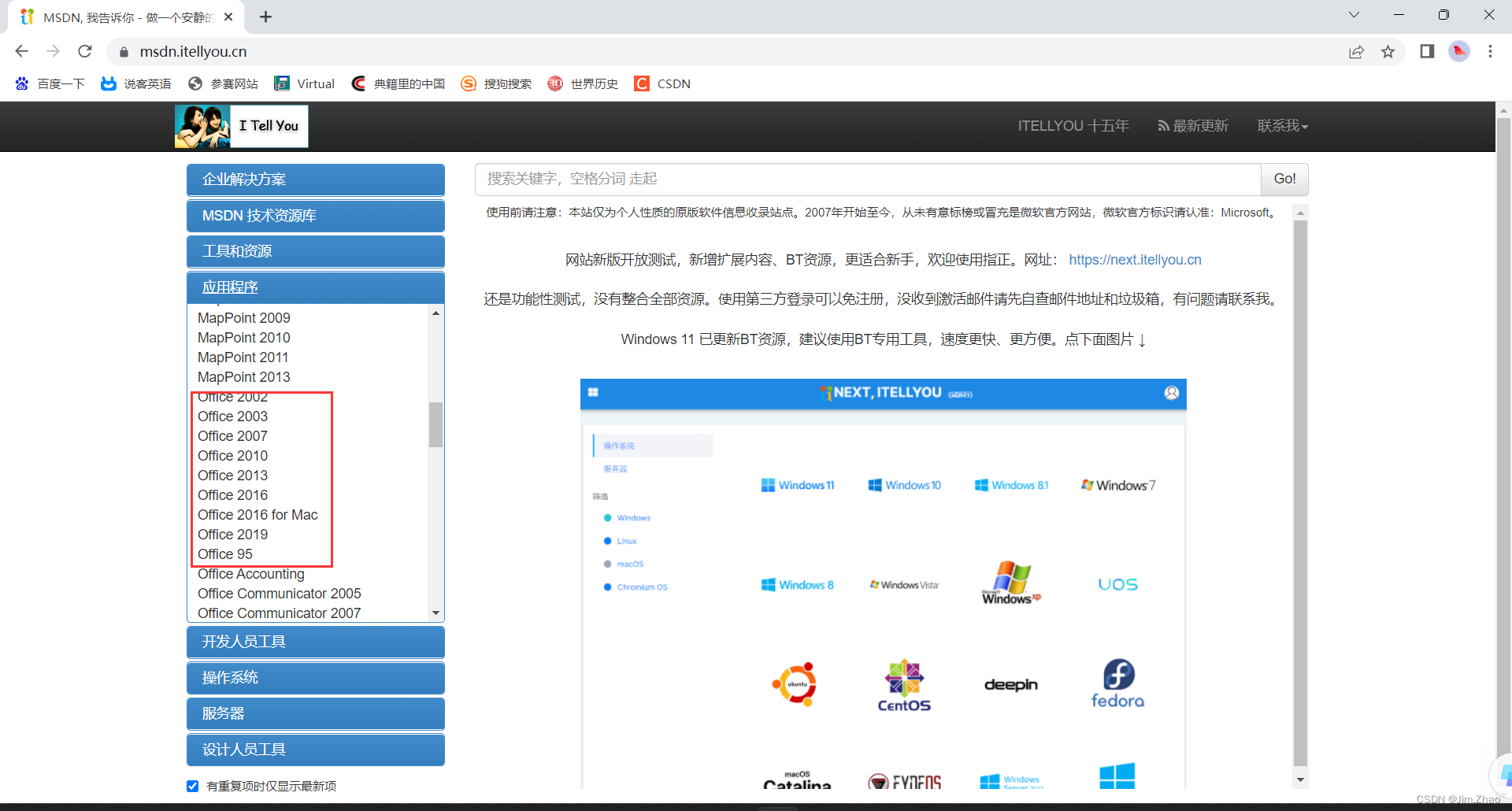Open browser side panel icon
1512x811 pixels.
[1427, 51]
